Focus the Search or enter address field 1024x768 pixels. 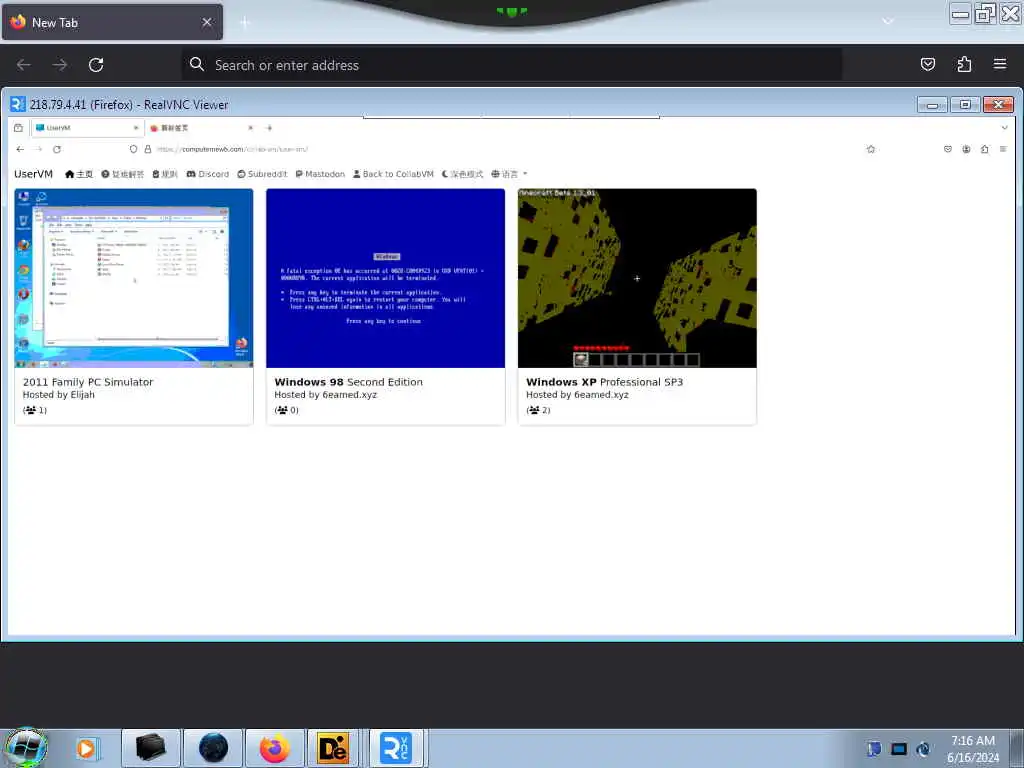(x=511, y=65)
